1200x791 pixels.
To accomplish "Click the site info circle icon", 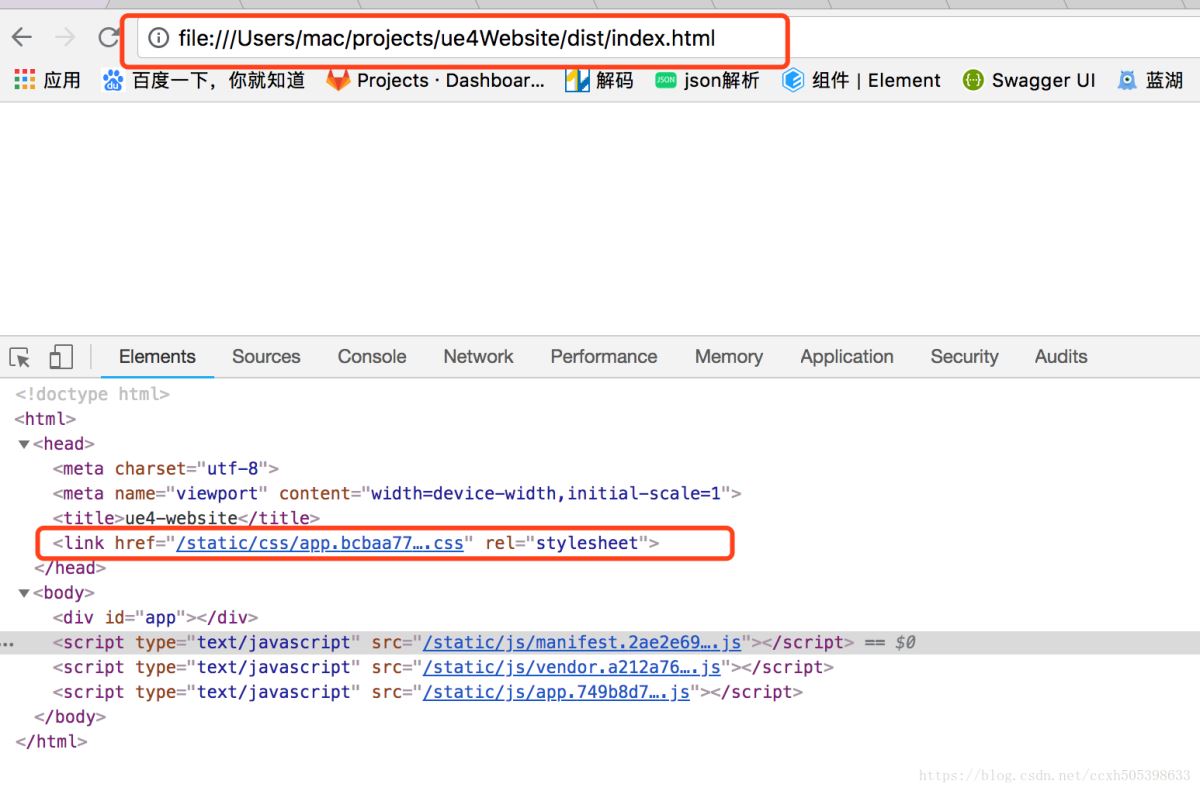I will [x=158, y=39].
